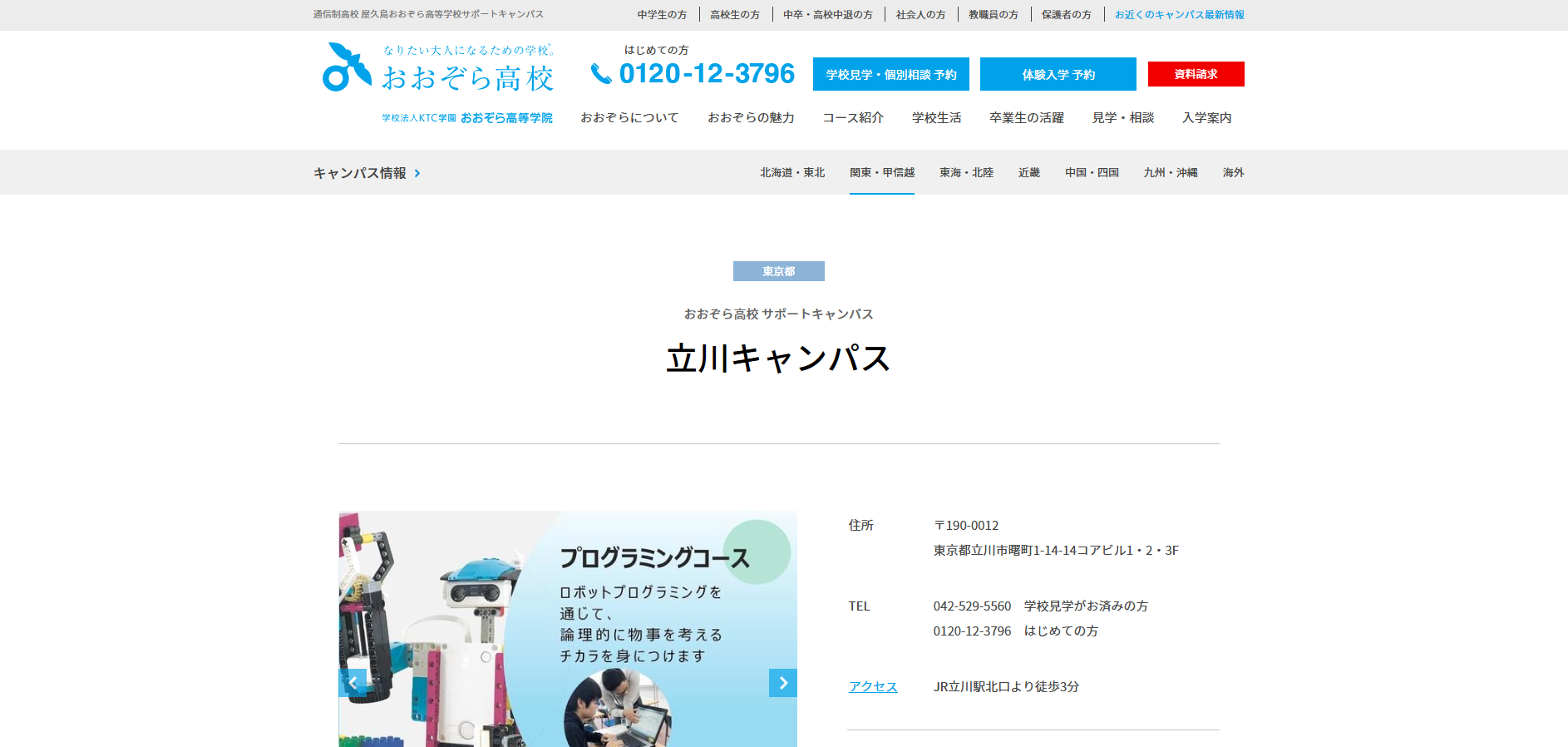Expand the 入学案内 navigation menu
Screen dimensions: 1568x747
(1206, 118)
